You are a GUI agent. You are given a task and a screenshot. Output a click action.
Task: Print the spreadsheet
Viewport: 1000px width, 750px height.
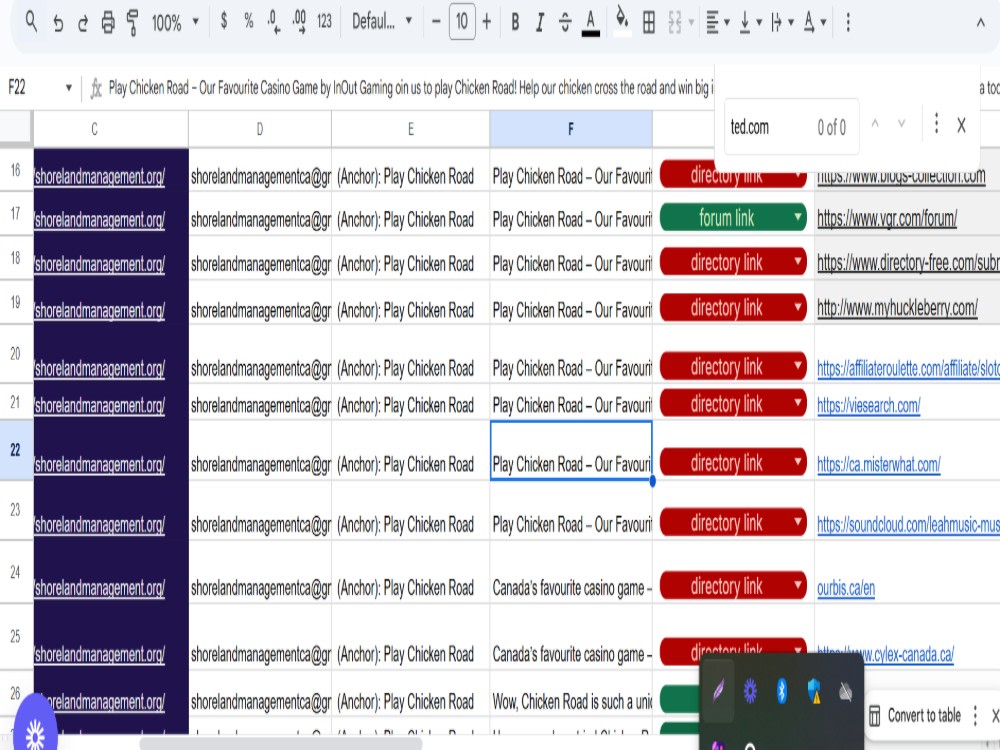pos(108,23)
